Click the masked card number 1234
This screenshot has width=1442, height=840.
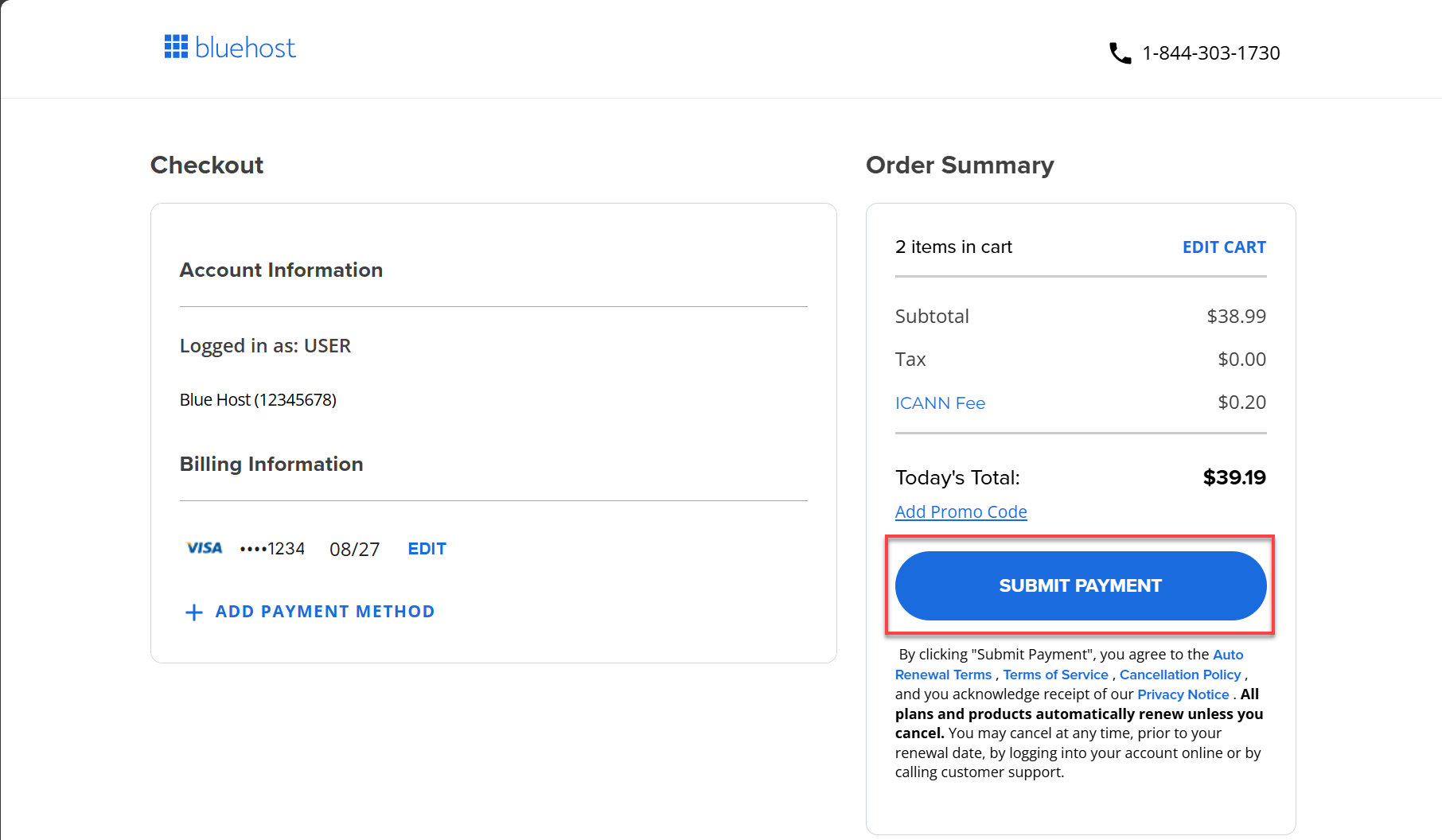pyautogui.click(x=272, y=548)
